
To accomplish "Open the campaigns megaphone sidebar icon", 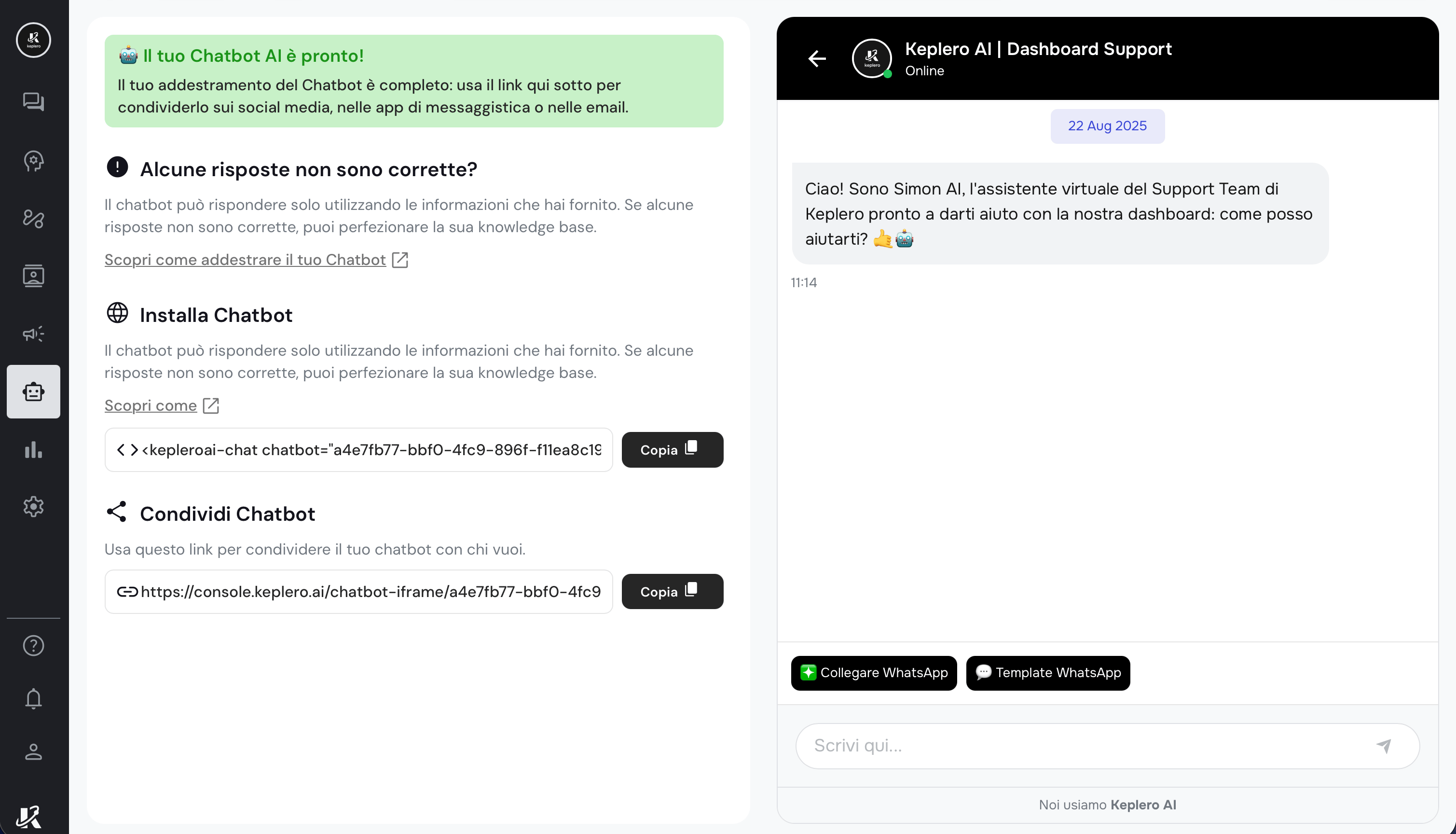I will click(x=33, y=334).
